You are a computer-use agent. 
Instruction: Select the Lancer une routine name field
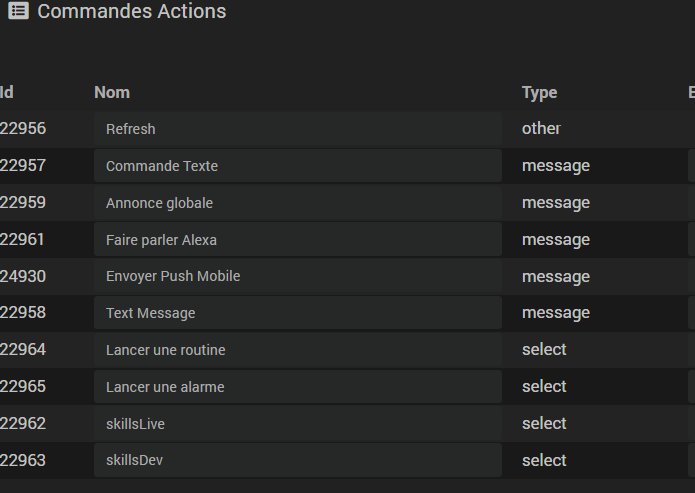297,350
